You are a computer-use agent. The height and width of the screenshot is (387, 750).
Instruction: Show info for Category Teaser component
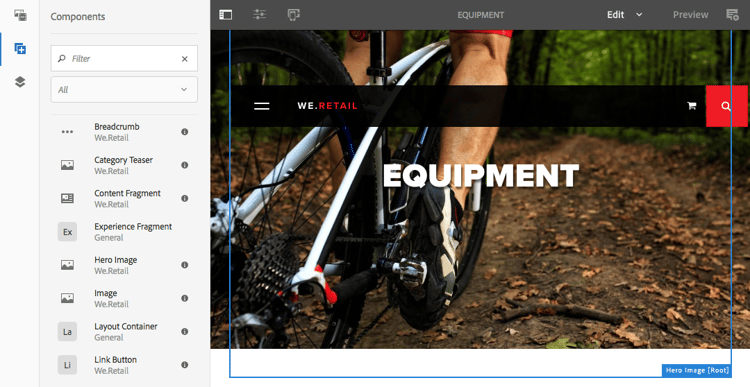[x=185, y=165]
